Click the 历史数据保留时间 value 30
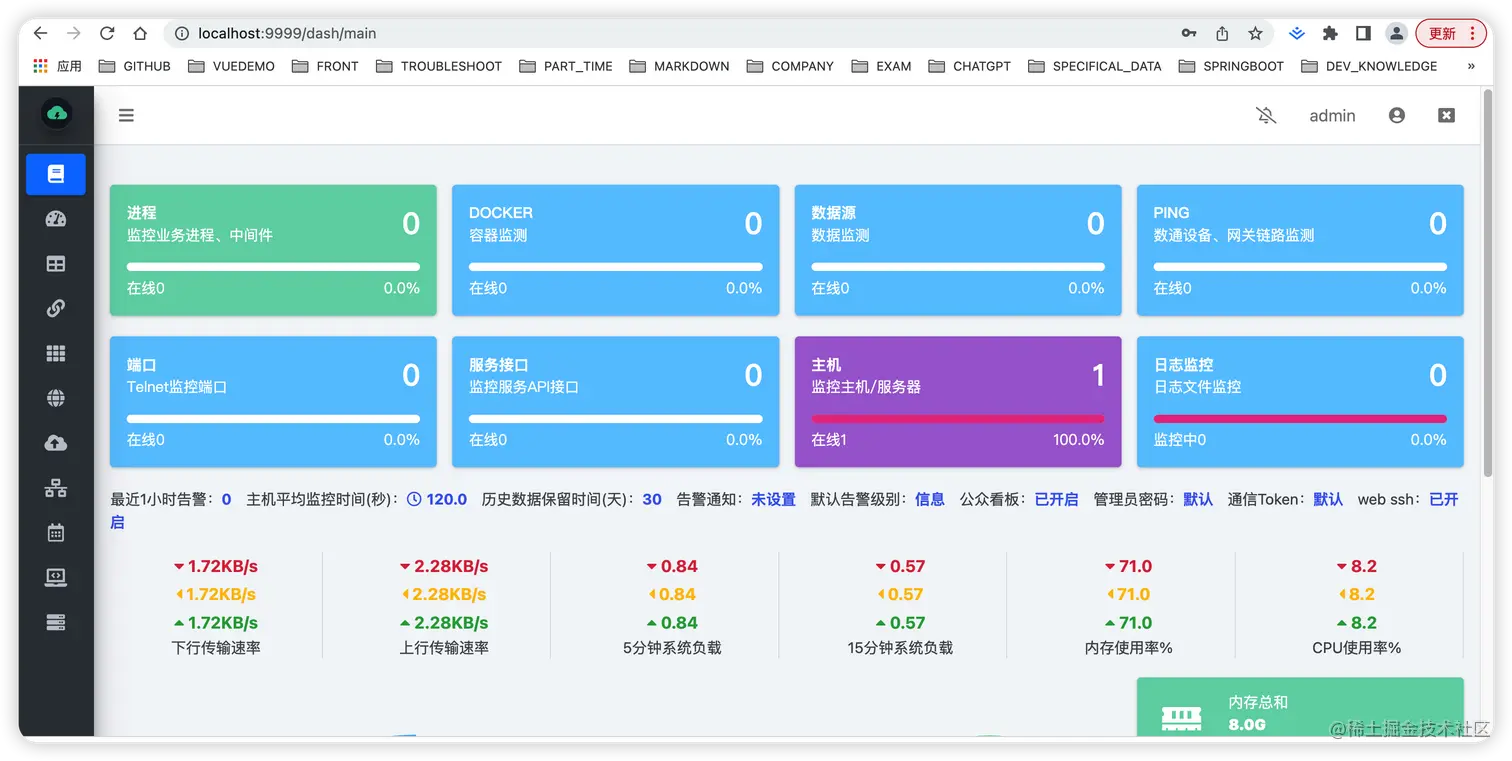The image size is (1512, 761). 652,499
